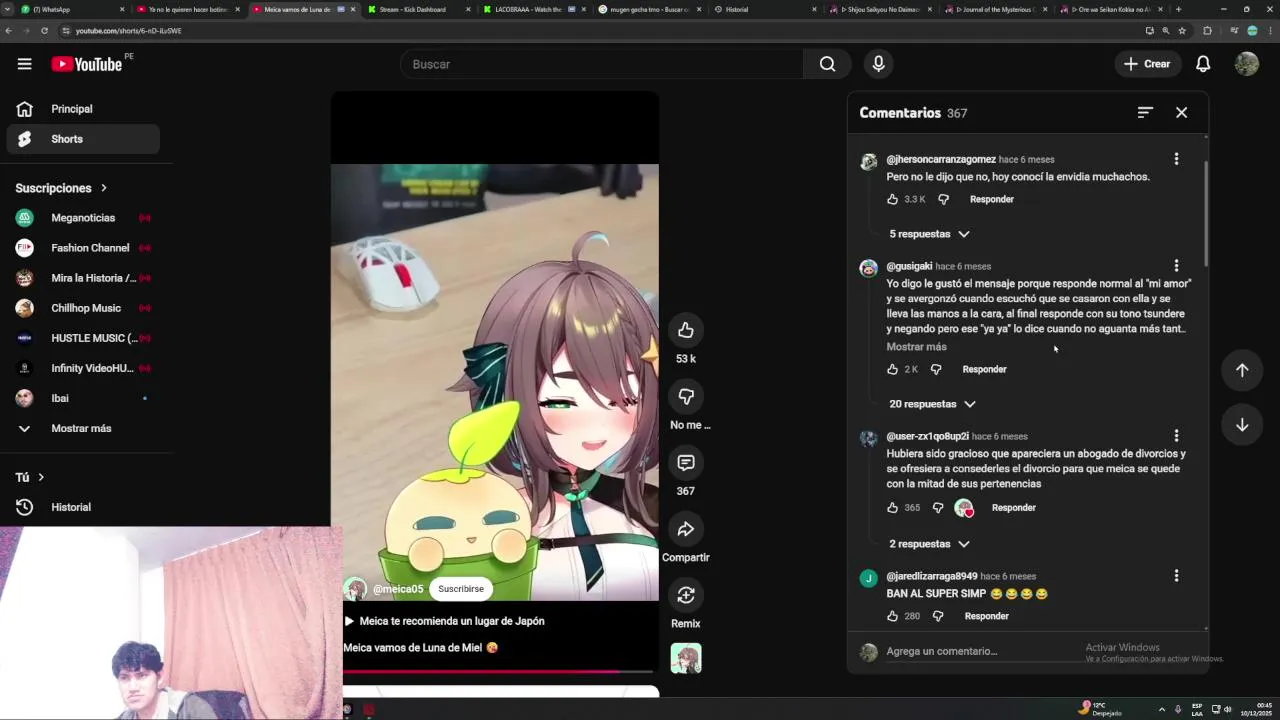Open comments via the 367 comment icon
The height and width of the screenshot is (720, 1280).
pos(686,463)
